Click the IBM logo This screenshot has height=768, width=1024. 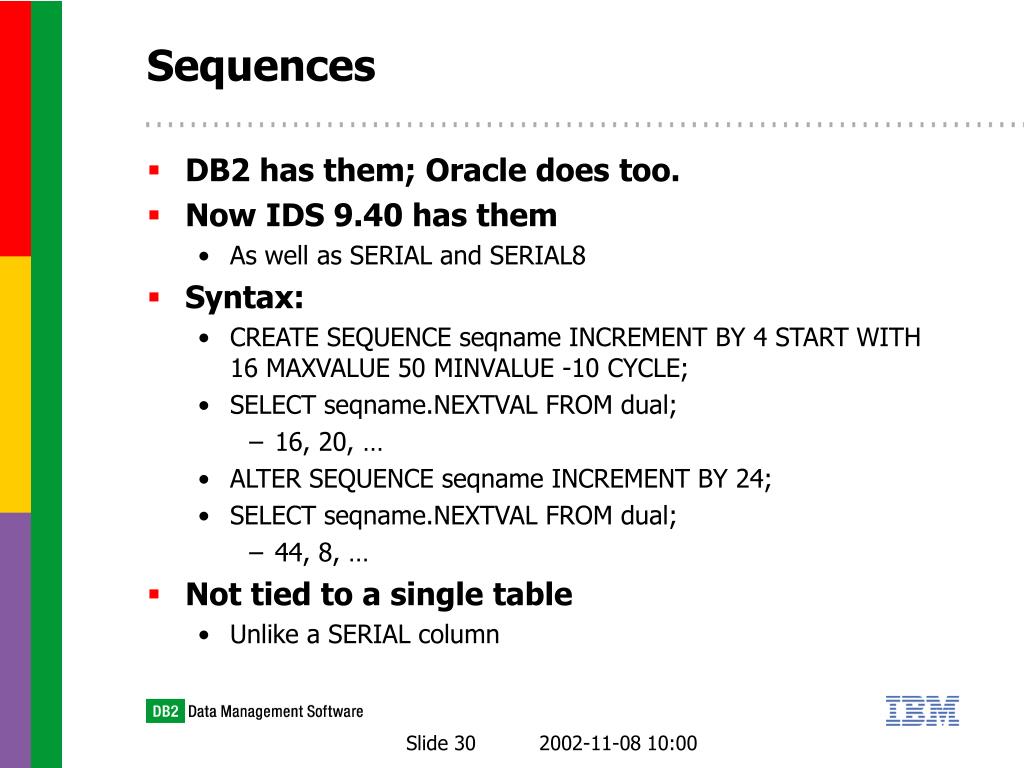pyautogui.click(x=922, y=711)
